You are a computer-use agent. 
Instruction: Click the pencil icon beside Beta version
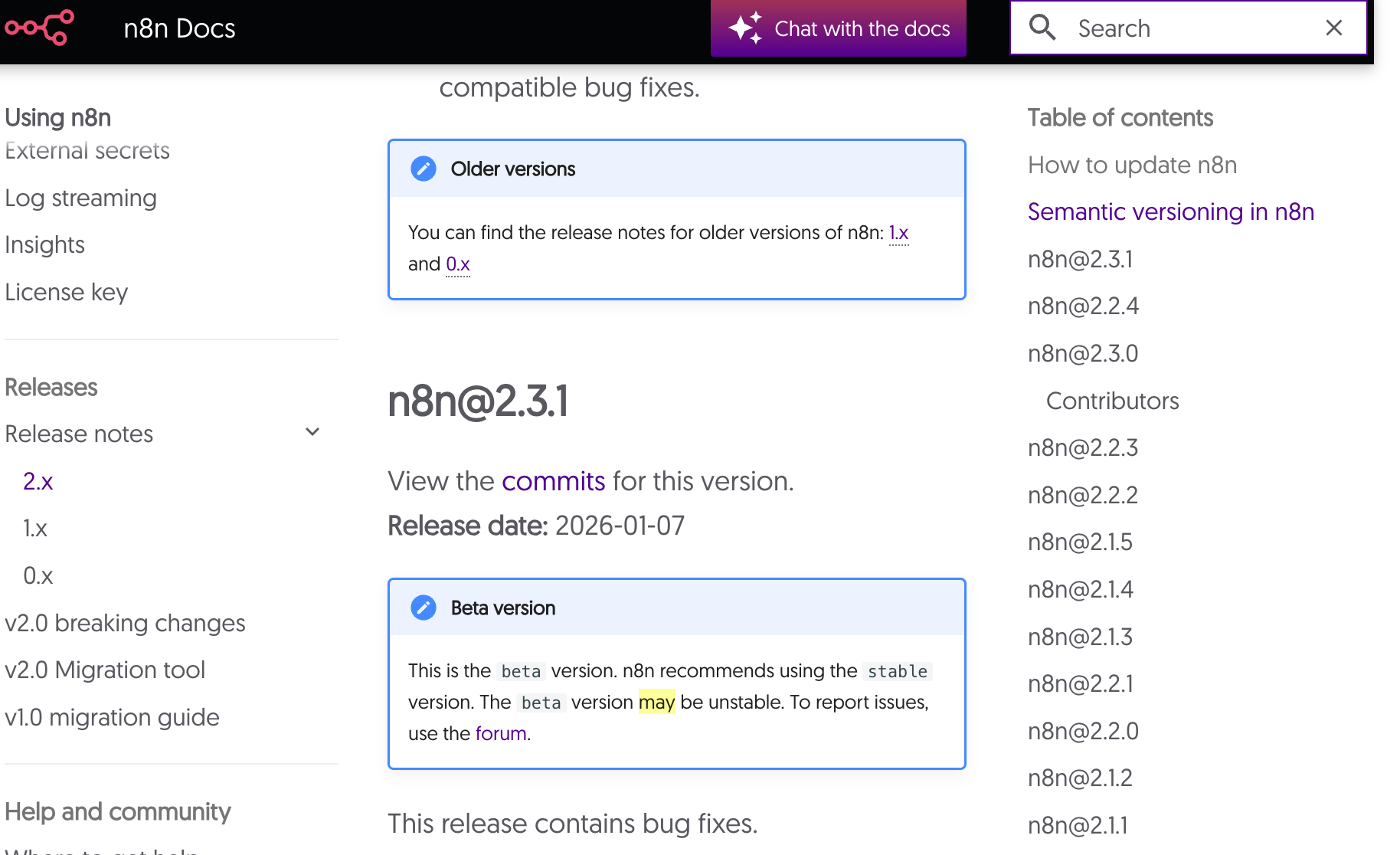(424, 608)
